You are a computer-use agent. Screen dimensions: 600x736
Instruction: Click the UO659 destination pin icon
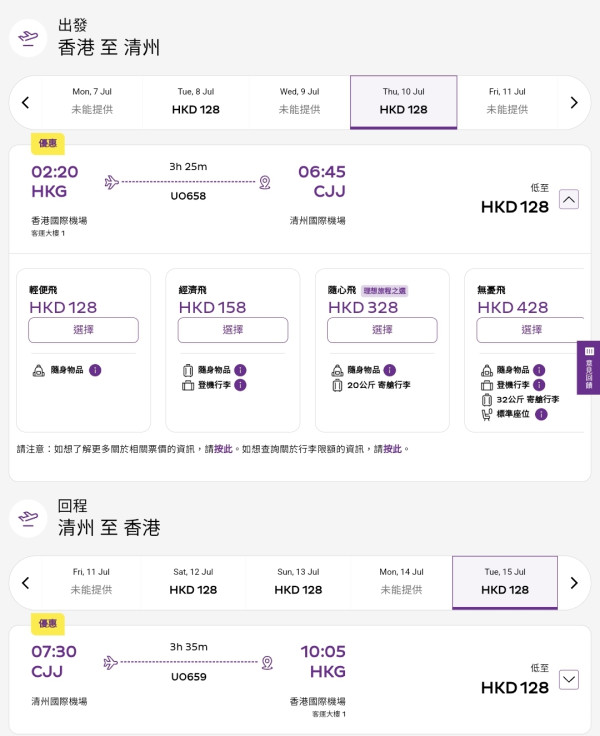point(267,663)
